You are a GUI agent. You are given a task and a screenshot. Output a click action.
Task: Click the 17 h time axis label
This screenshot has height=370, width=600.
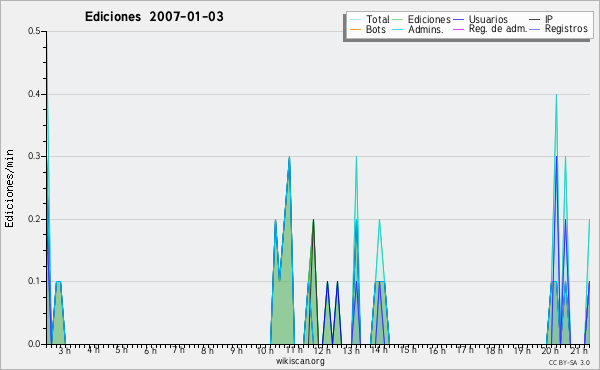click(x=464, y=350)
